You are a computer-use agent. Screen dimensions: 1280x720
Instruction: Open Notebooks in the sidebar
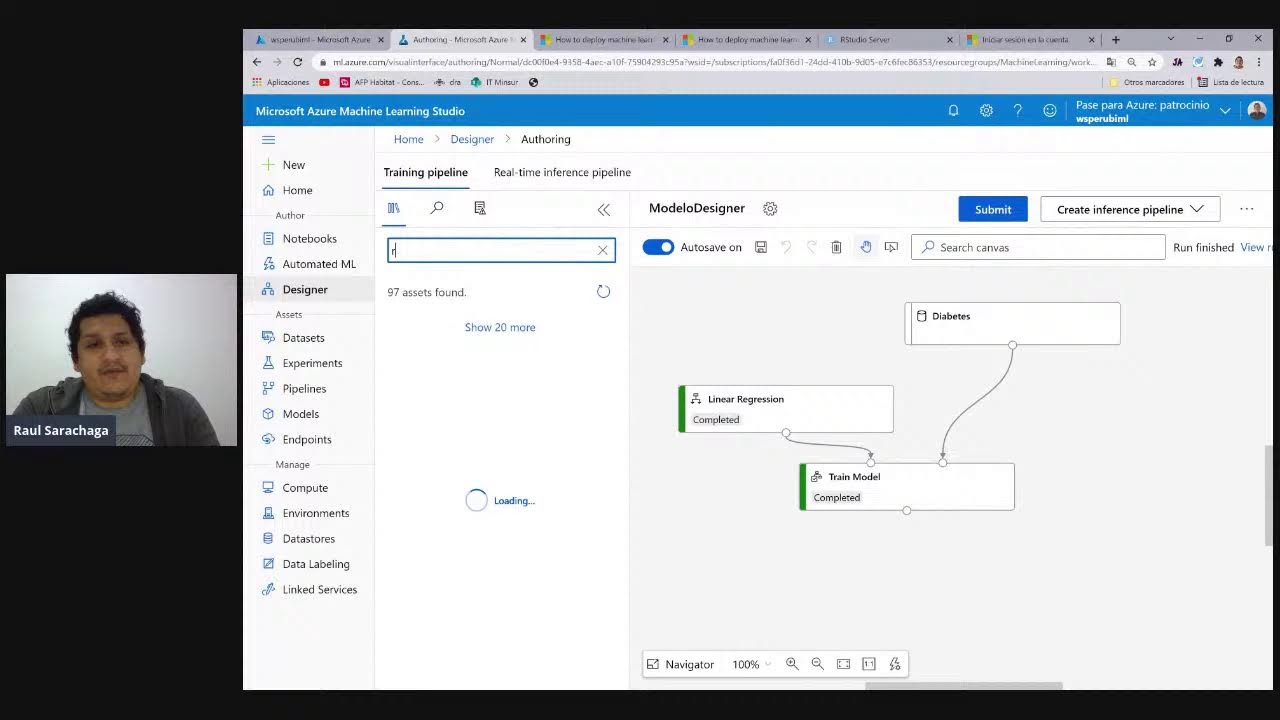point(309,239)
